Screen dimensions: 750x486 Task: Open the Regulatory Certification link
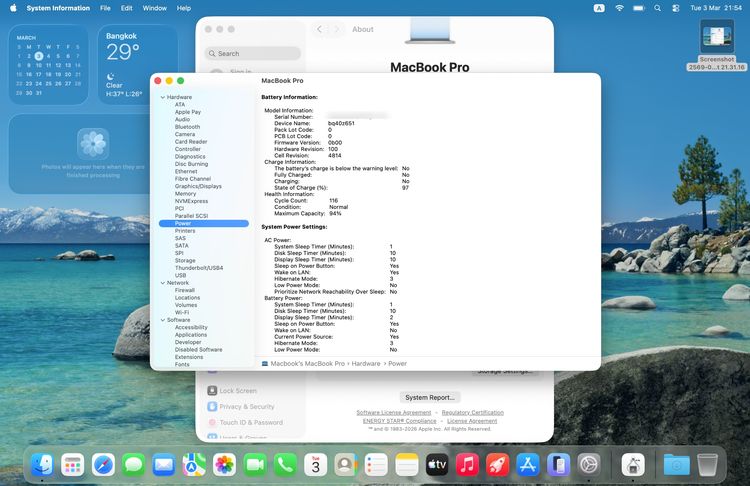tap(473, 412)
